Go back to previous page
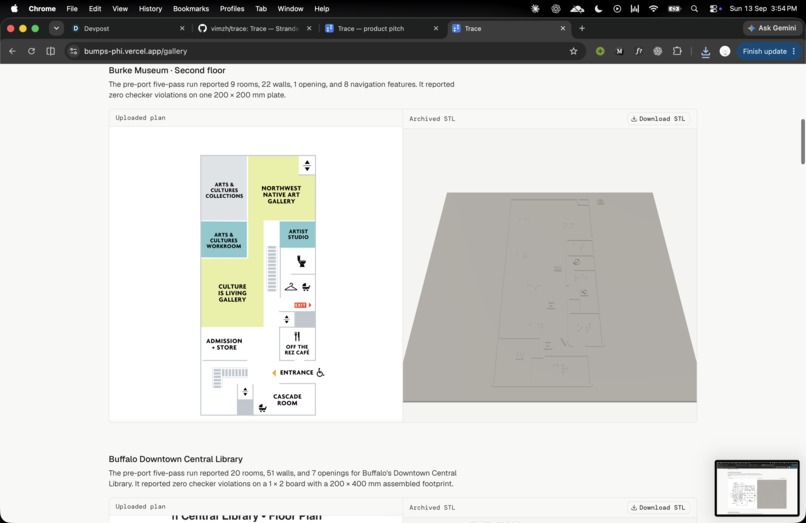The width and height of the screenshot is (806, 523). click(12, 51)
